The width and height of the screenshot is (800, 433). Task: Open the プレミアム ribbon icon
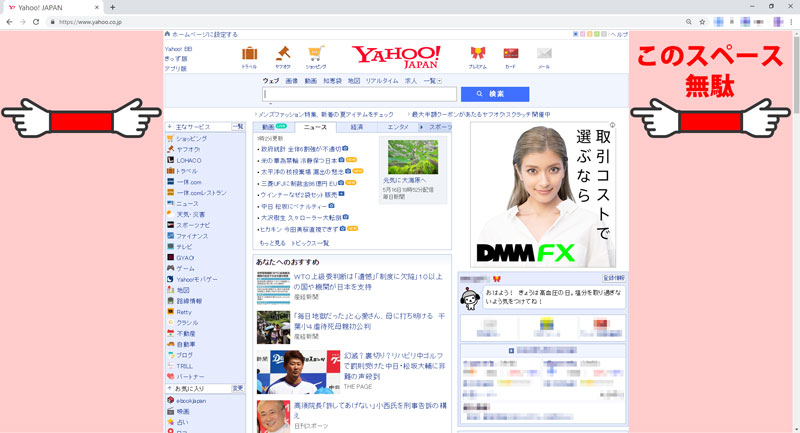(478, 53)
